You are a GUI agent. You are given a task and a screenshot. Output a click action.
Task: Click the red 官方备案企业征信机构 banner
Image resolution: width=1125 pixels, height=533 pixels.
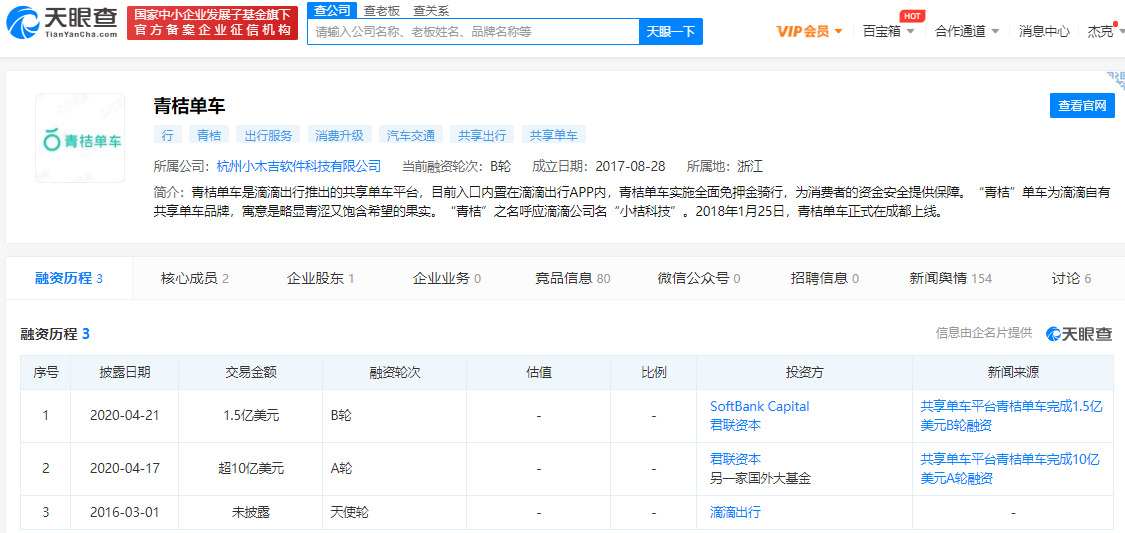(212, 23)
